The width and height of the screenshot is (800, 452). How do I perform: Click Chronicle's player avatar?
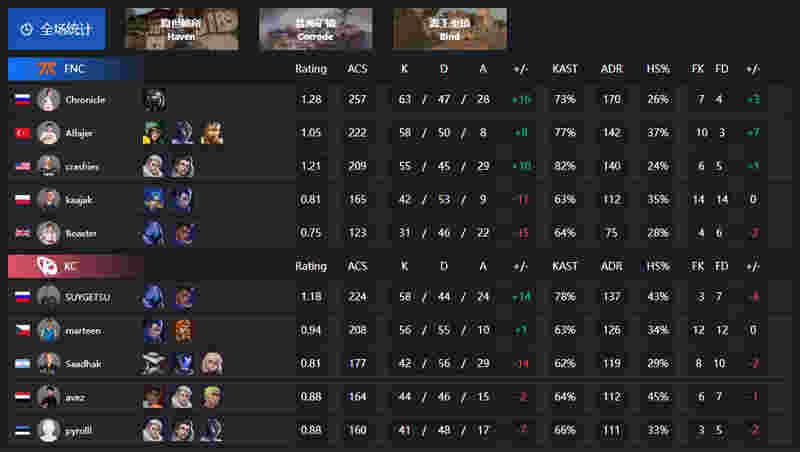48,99
